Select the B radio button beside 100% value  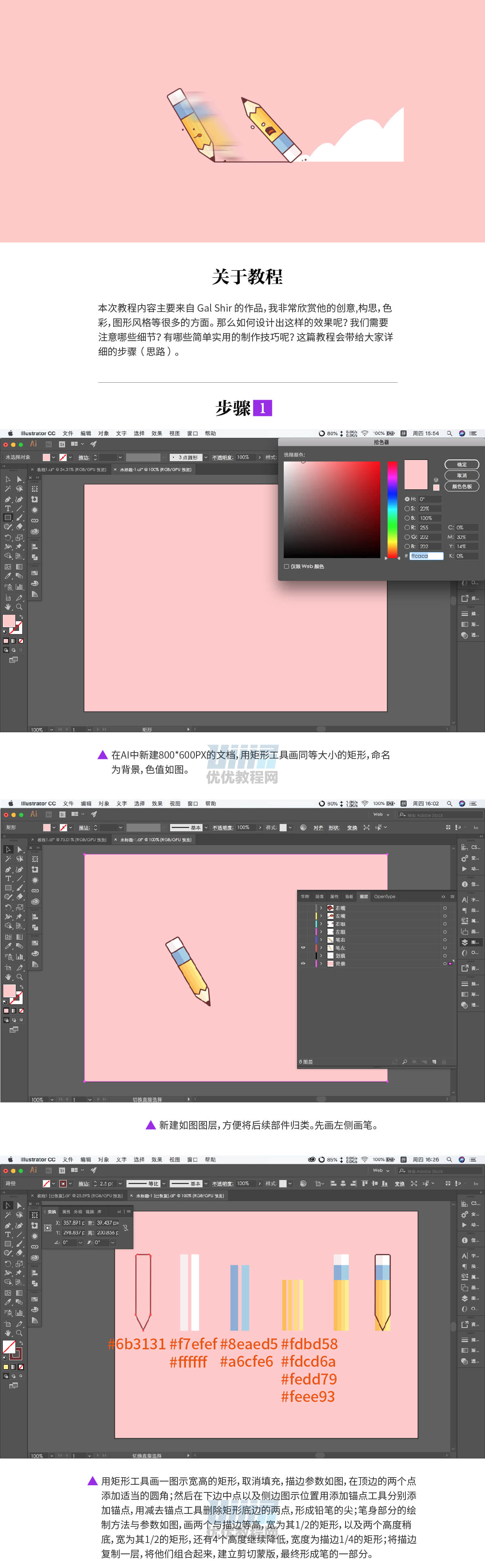[407, 518]
